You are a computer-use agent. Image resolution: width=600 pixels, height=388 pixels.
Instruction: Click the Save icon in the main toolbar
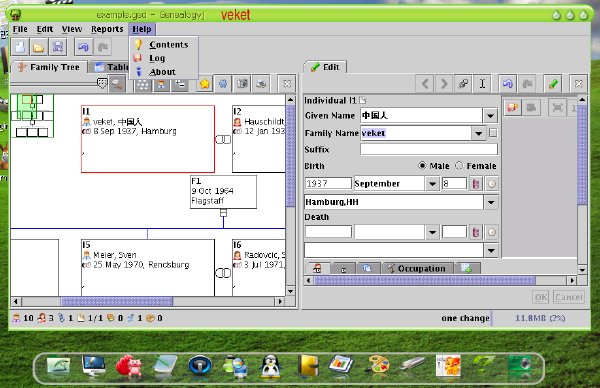tap(58, 47)
